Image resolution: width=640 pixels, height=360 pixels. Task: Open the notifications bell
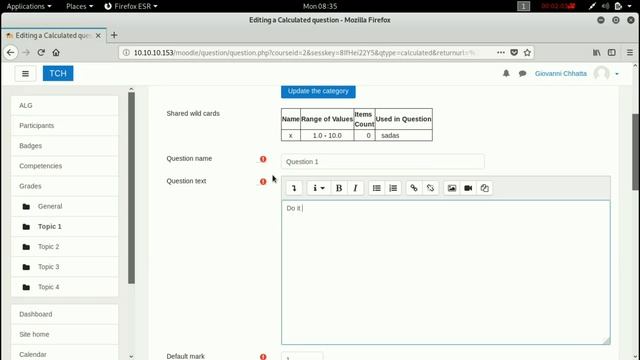tap(506, 73)
